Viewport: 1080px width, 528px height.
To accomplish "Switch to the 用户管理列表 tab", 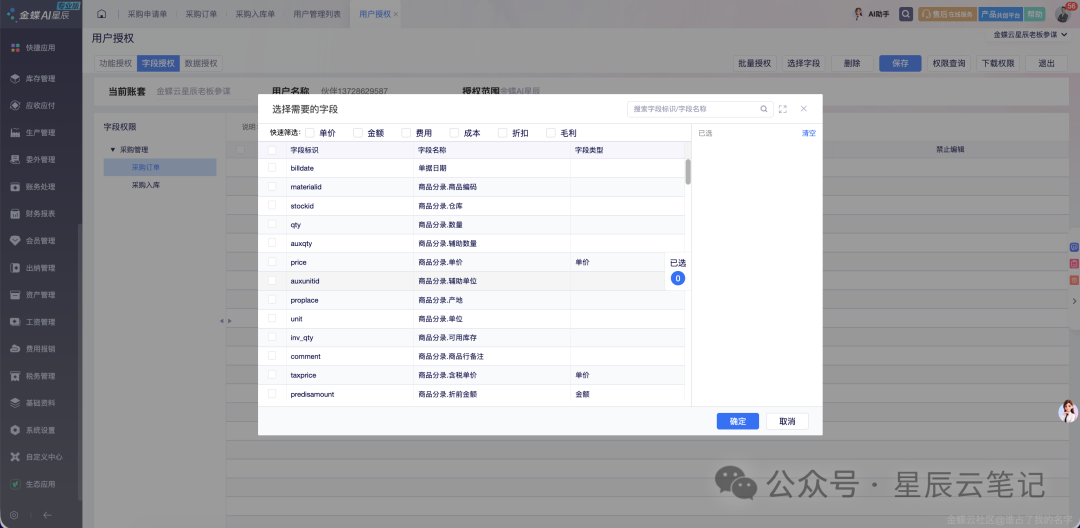I will click(317, 14).
